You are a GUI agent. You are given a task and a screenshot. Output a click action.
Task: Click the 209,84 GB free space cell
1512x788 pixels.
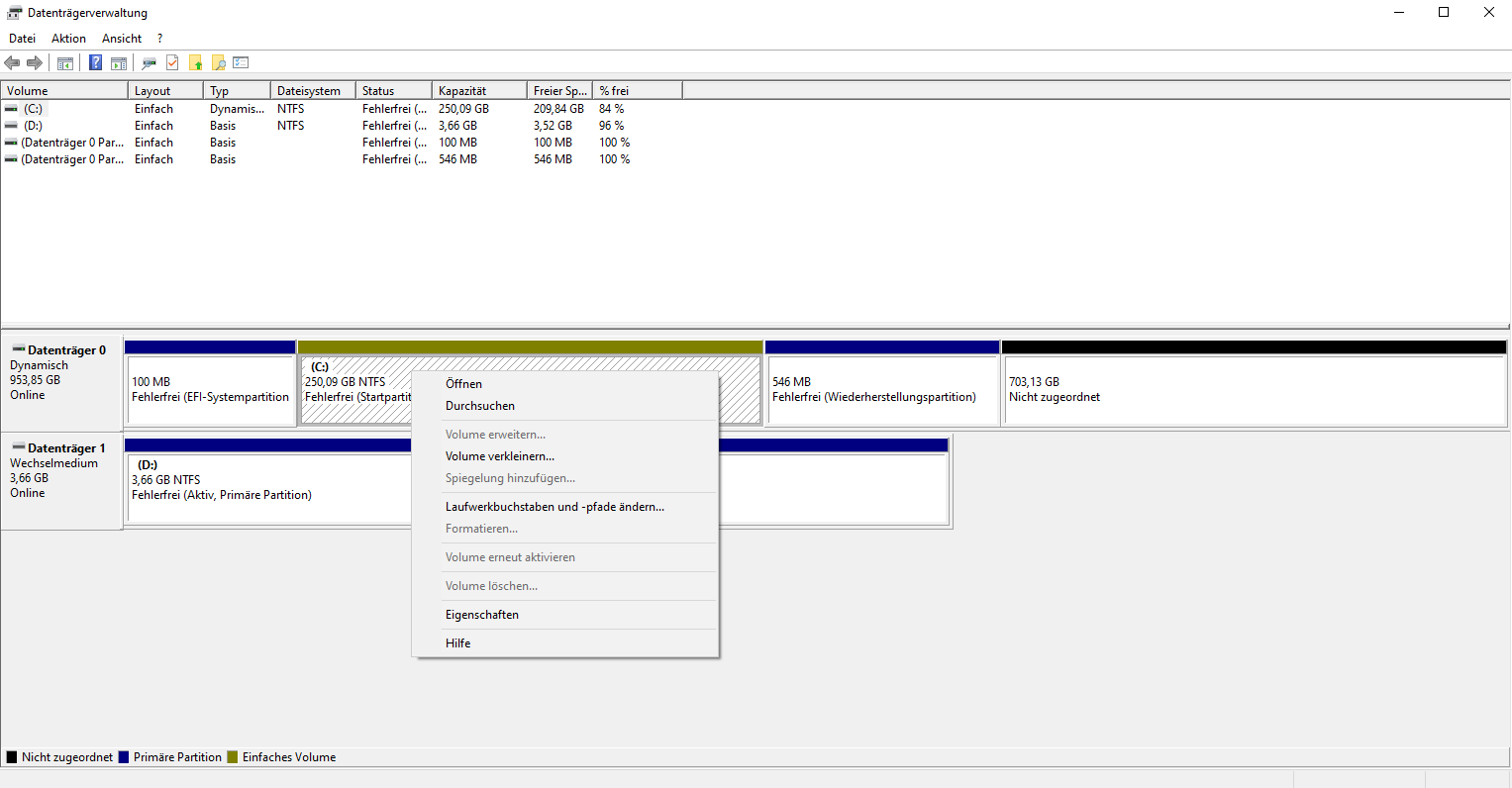pyautogui.click(x=558, y=109)
